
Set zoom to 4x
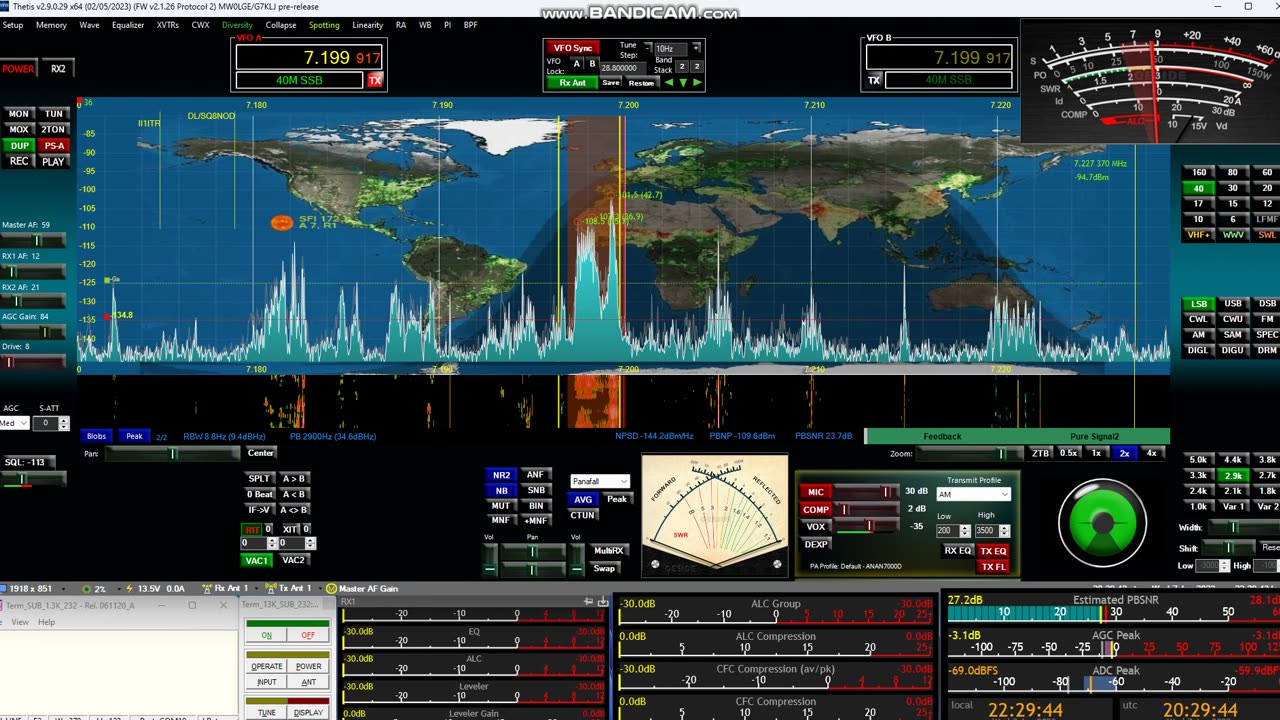[x=1151, y=453]
